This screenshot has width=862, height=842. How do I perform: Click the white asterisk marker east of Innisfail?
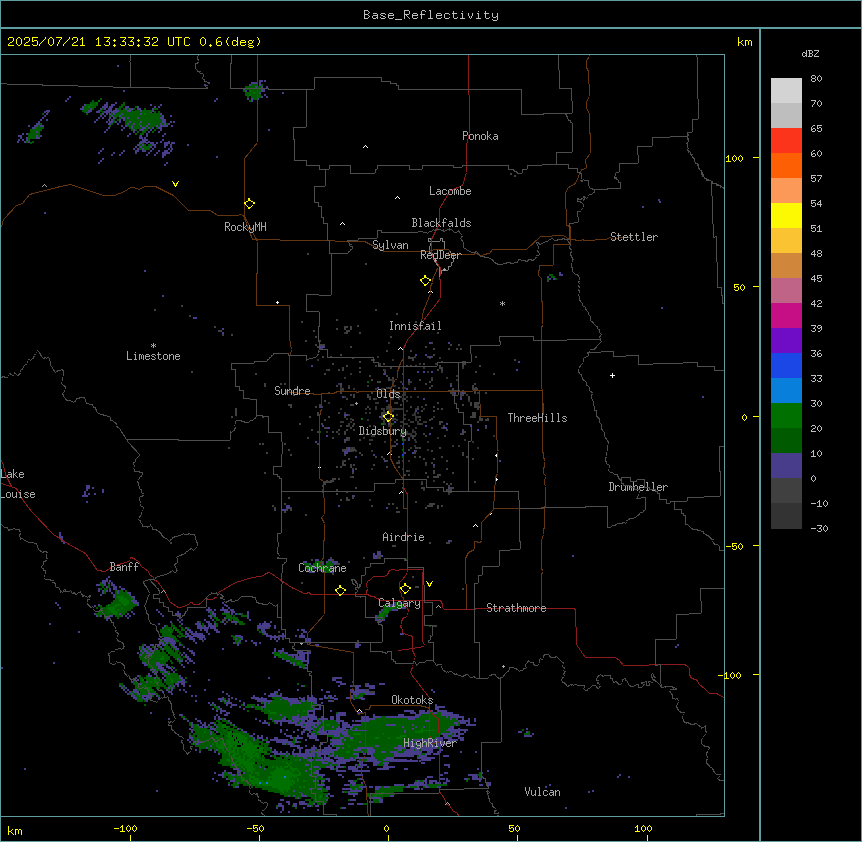tap(502, 303)
